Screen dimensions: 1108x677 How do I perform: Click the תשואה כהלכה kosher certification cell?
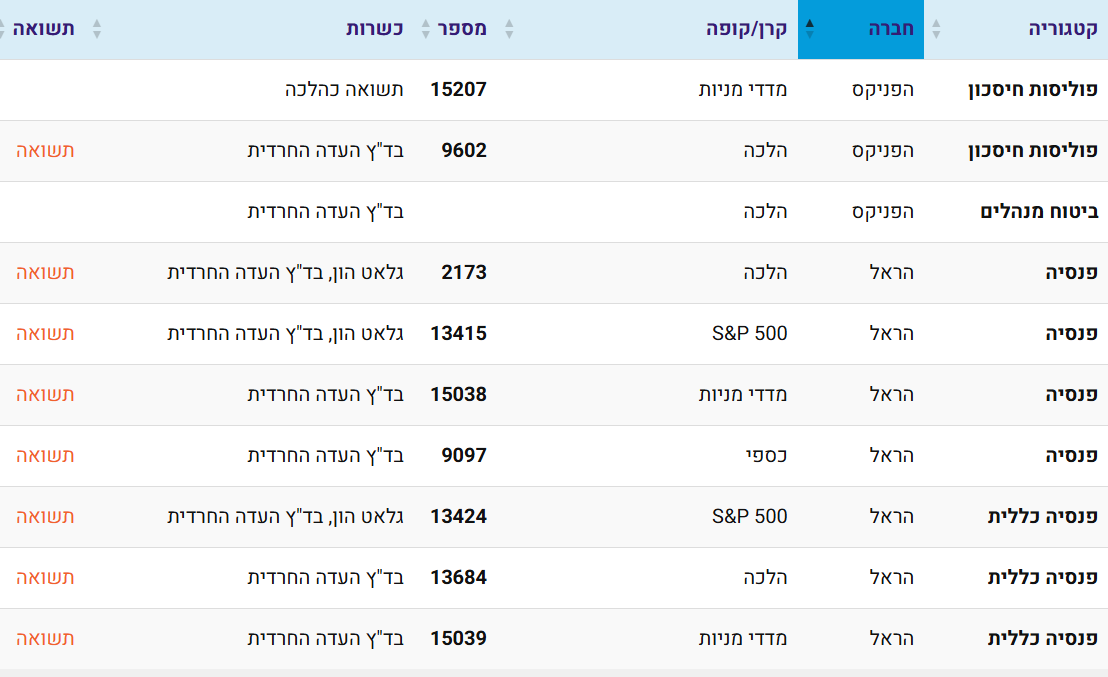point(344,90)
